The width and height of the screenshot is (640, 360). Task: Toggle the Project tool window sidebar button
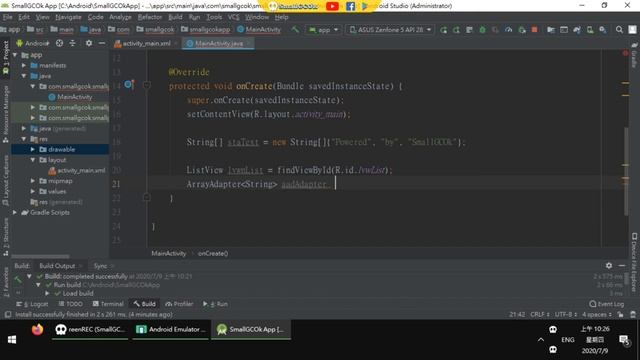coord(6,58)
